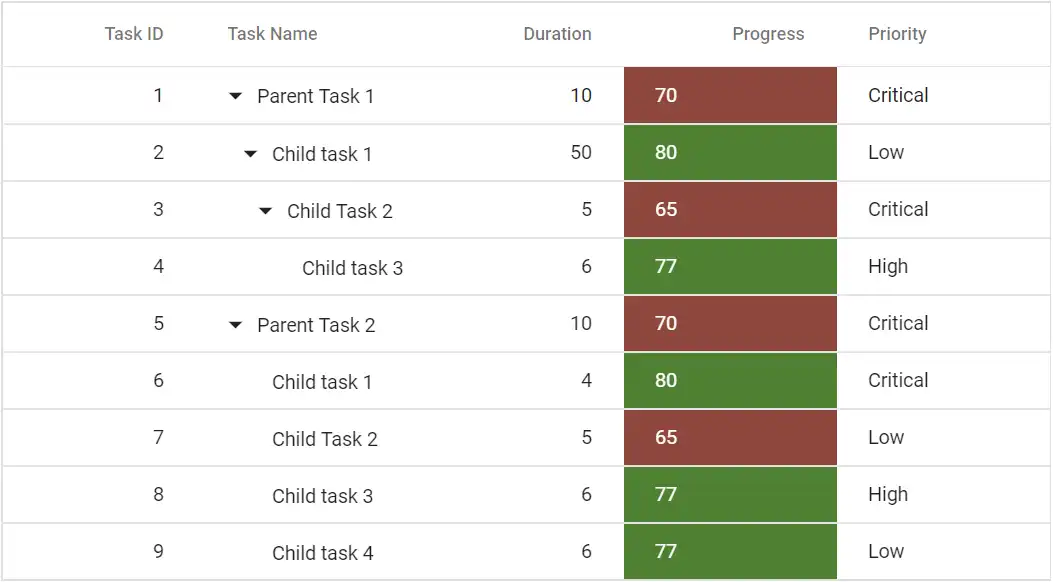Select the green progress bar showing 80
Image resolution: width=1053 pixels, height=582 pixels.
coord(730,152)
